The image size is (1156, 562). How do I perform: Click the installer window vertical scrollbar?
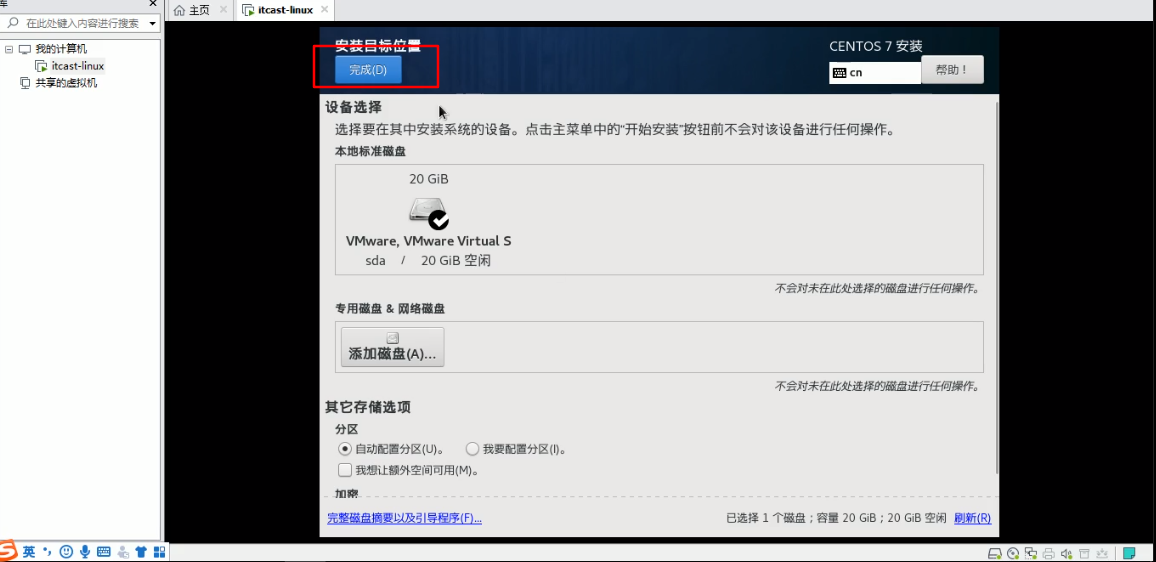(x=997, y=288)
